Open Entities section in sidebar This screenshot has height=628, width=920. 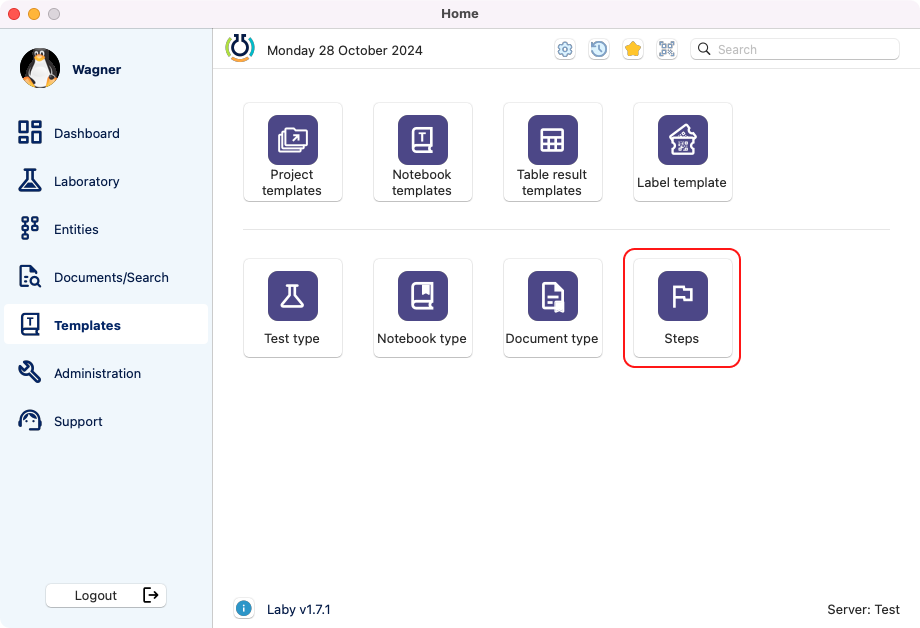click(x=106, y=229)
